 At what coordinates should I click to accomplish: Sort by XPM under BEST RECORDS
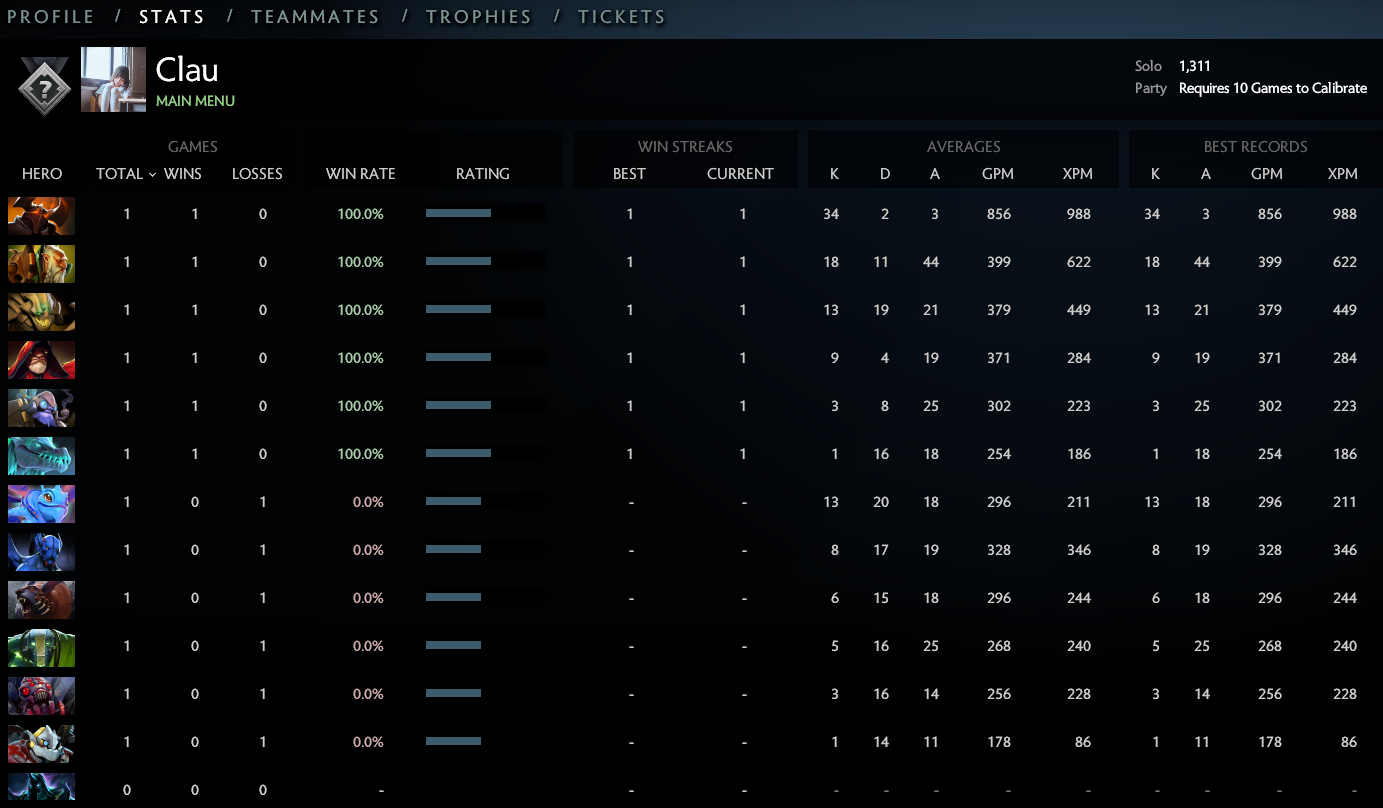click(x=1342, y=174)
